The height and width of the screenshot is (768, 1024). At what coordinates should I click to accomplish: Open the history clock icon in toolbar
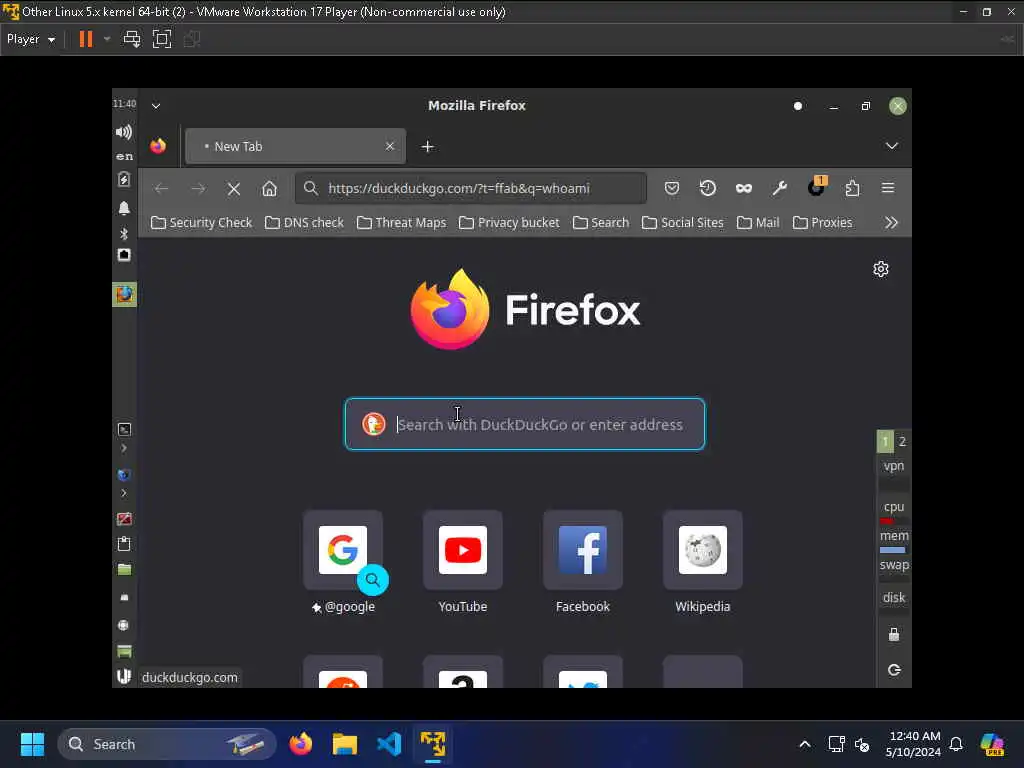point(707,189)
